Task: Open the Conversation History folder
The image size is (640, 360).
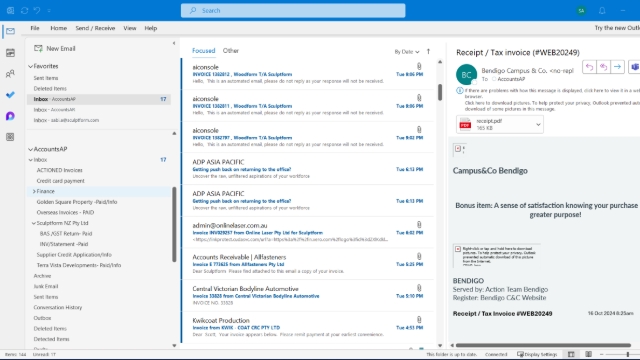Action: [58, 307]
